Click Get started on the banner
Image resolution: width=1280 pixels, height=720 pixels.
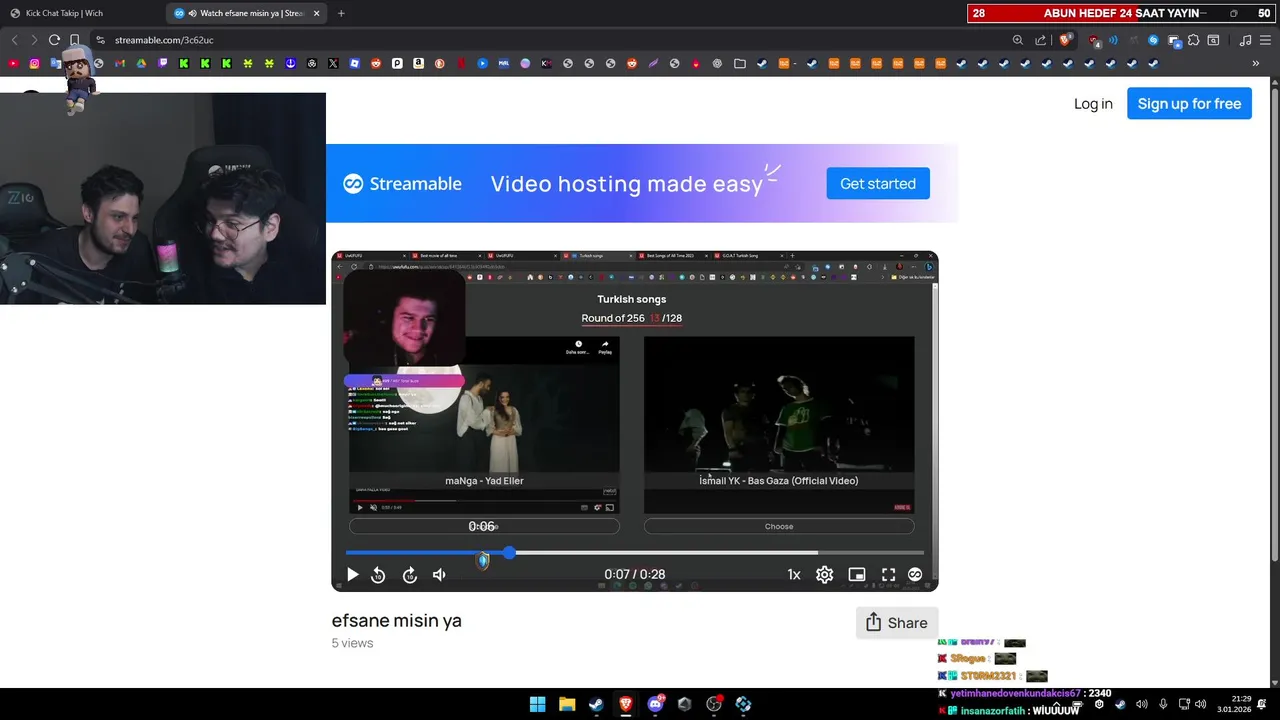(878, 184)
